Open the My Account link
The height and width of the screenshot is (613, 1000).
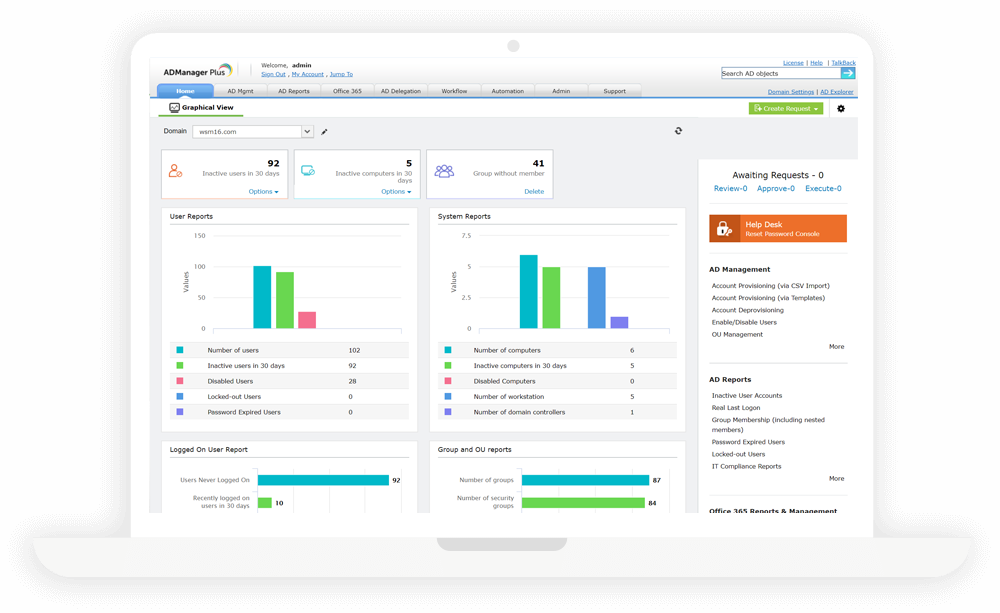tap(307, 74)
